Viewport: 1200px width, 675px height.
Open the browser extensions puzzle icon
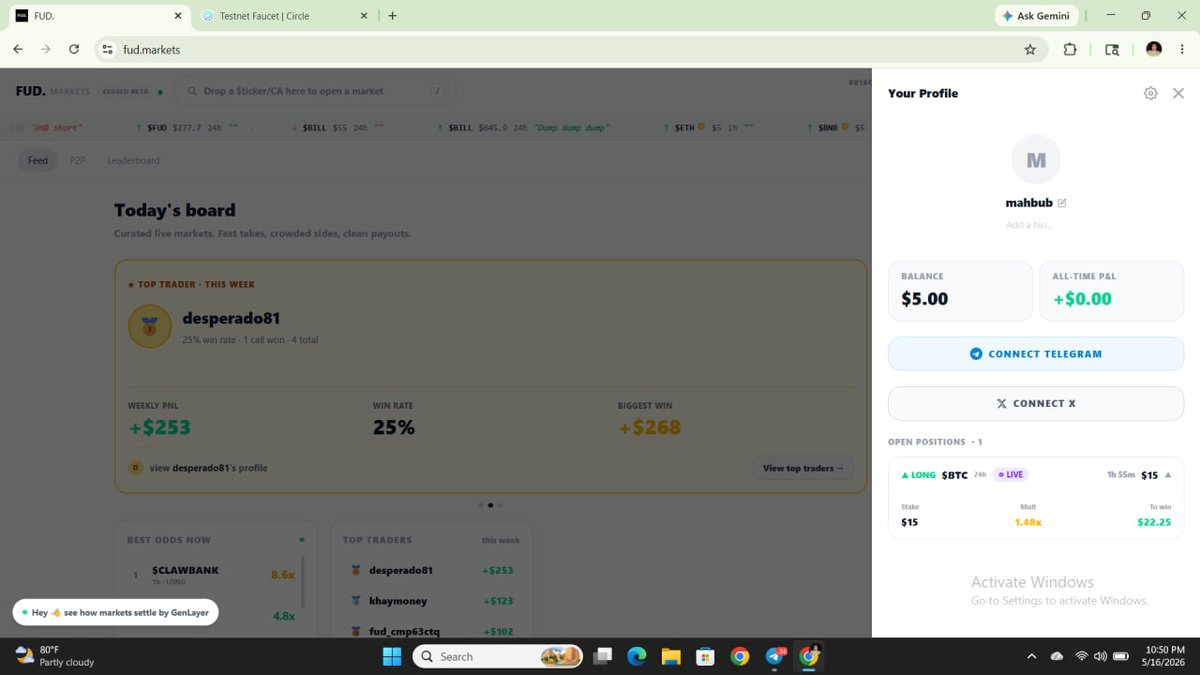[x=1070, y=49]
